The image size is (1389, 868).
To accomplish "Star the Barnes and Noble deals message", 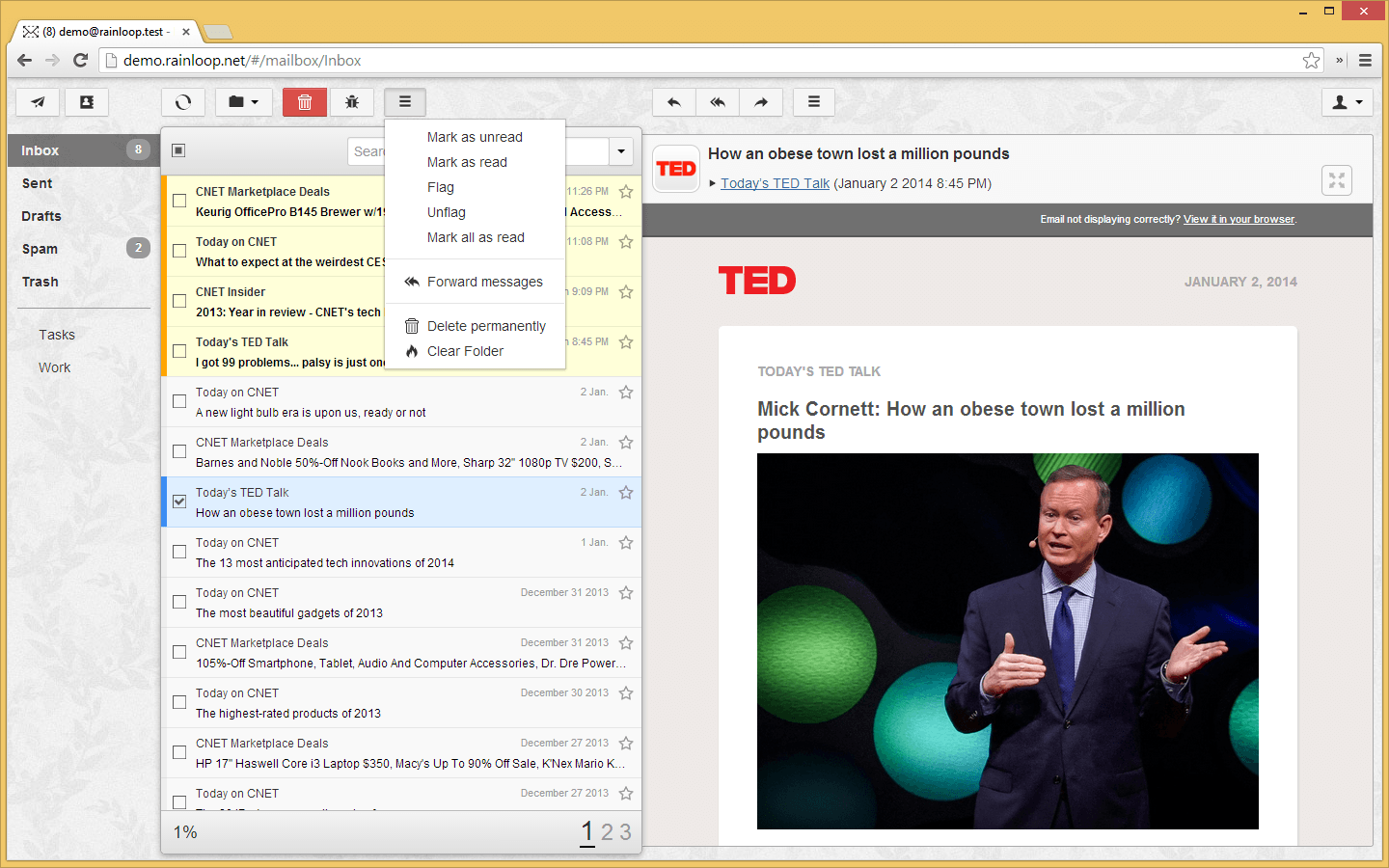I will [x=626, y=442].
